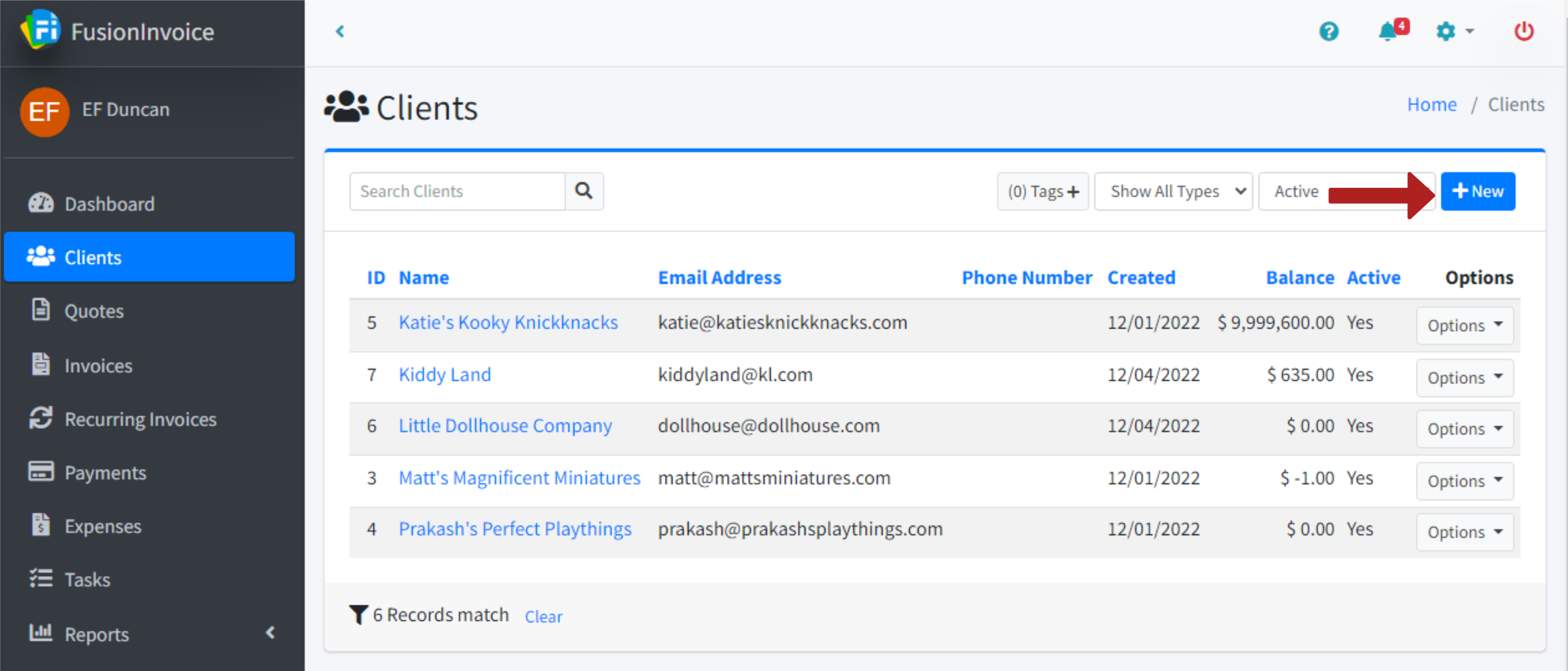This screenshot has width=1568, height=671.
Task: Click the EF user avatar
Action: pos(44,111)
